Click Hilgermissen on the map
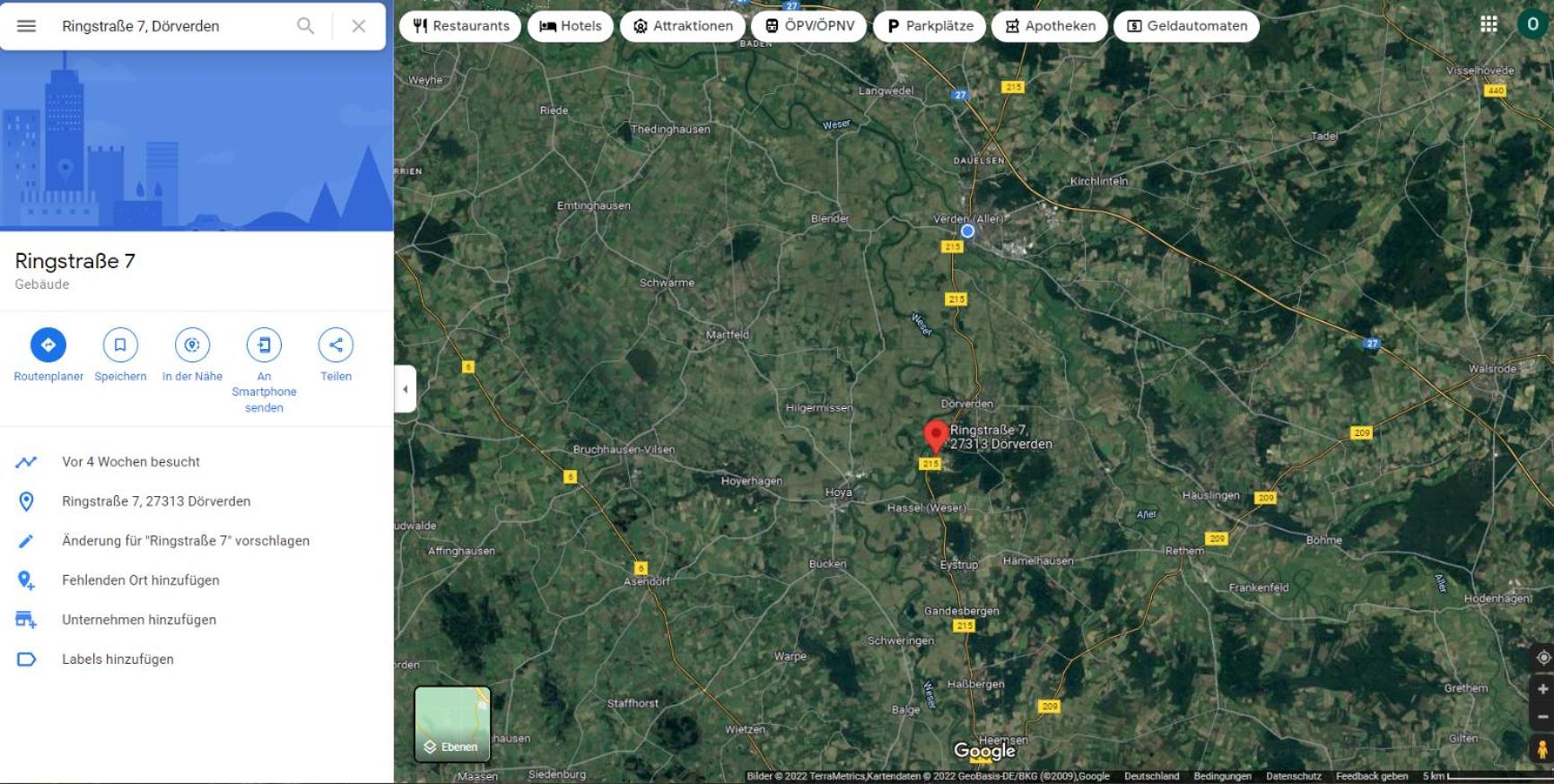Image resolution: width=1554 pixels, height=784 pixels. [819, 408]
